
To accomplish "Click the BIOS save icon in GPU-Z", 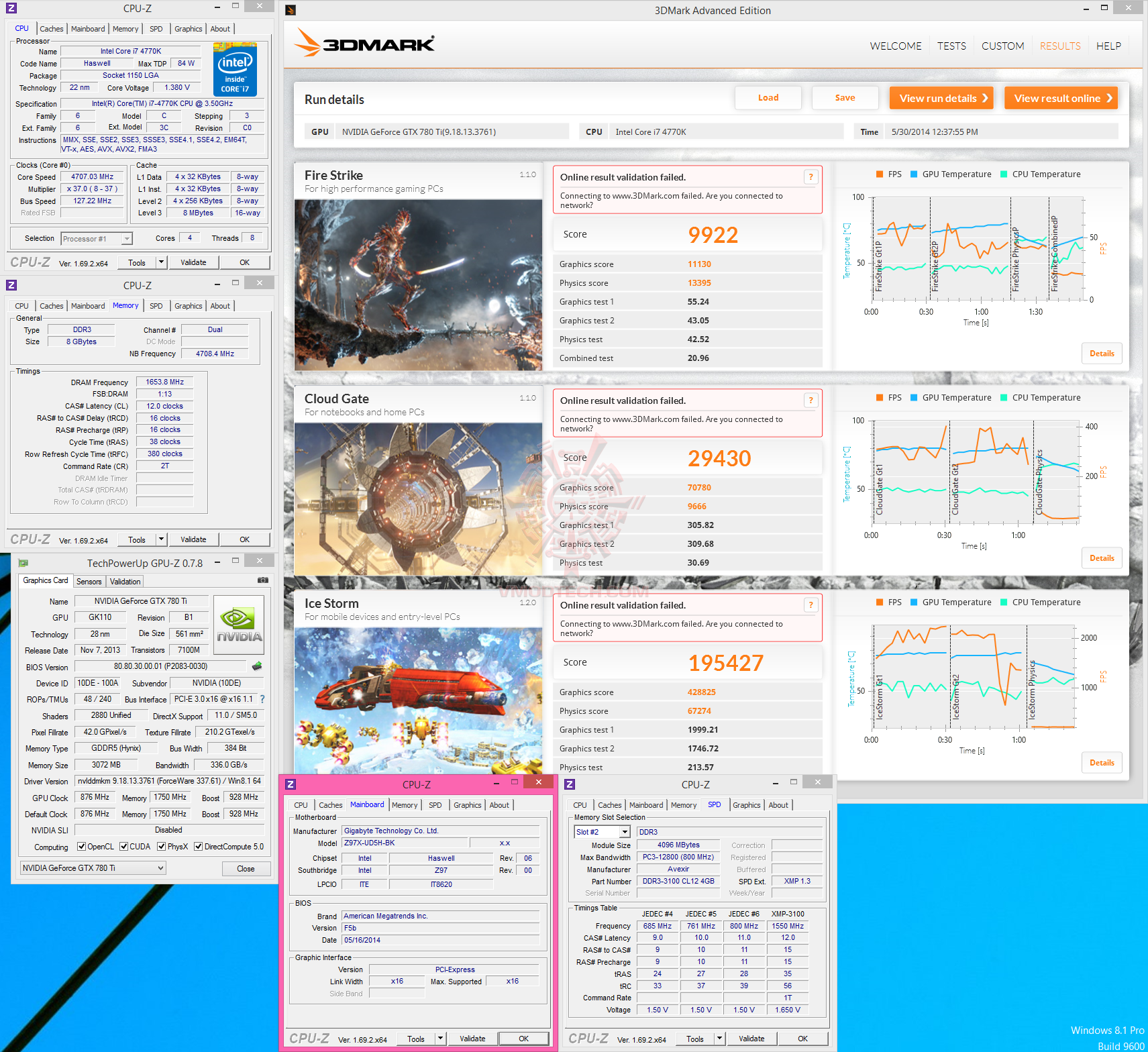I will pyautogui.click(x=257, y=666).
